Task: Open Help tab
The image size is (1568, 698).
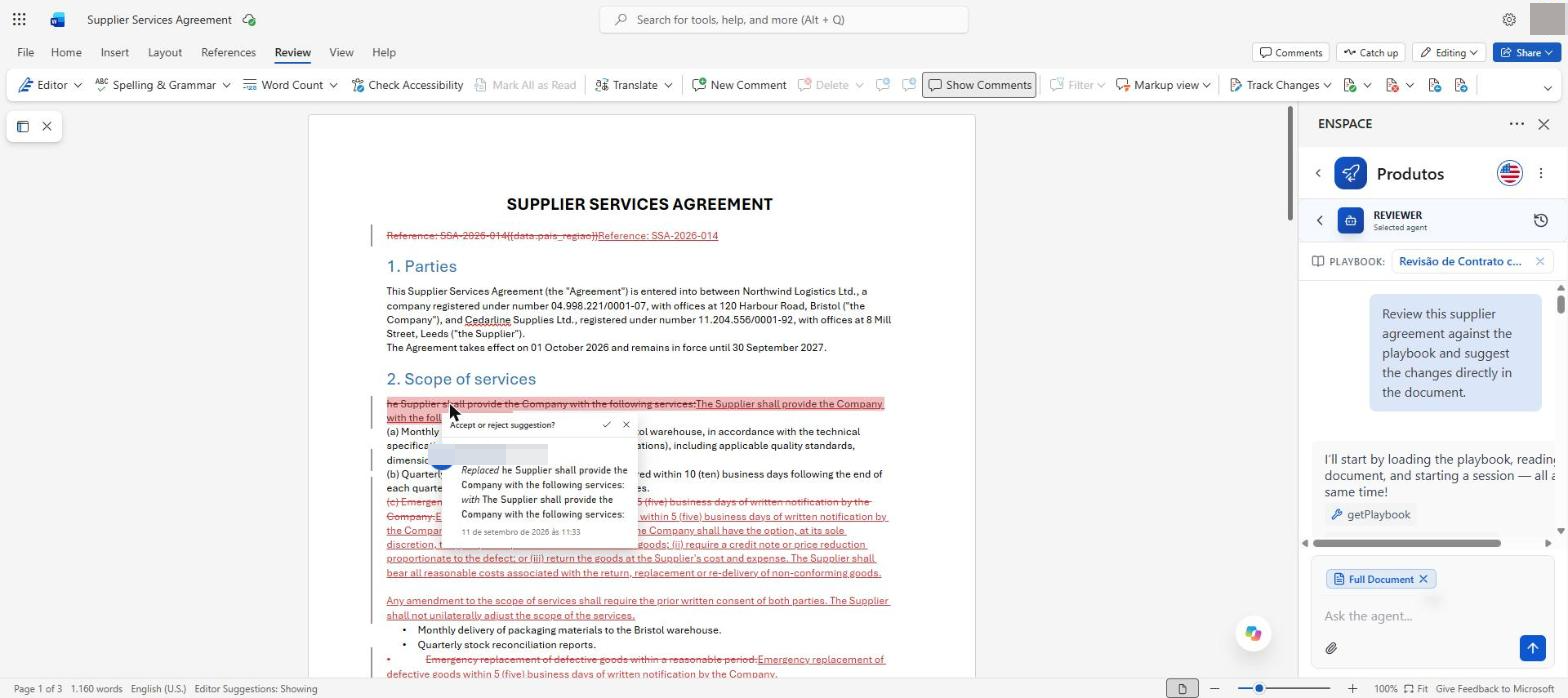Action: pyautogui.click(x=384, y=52)
